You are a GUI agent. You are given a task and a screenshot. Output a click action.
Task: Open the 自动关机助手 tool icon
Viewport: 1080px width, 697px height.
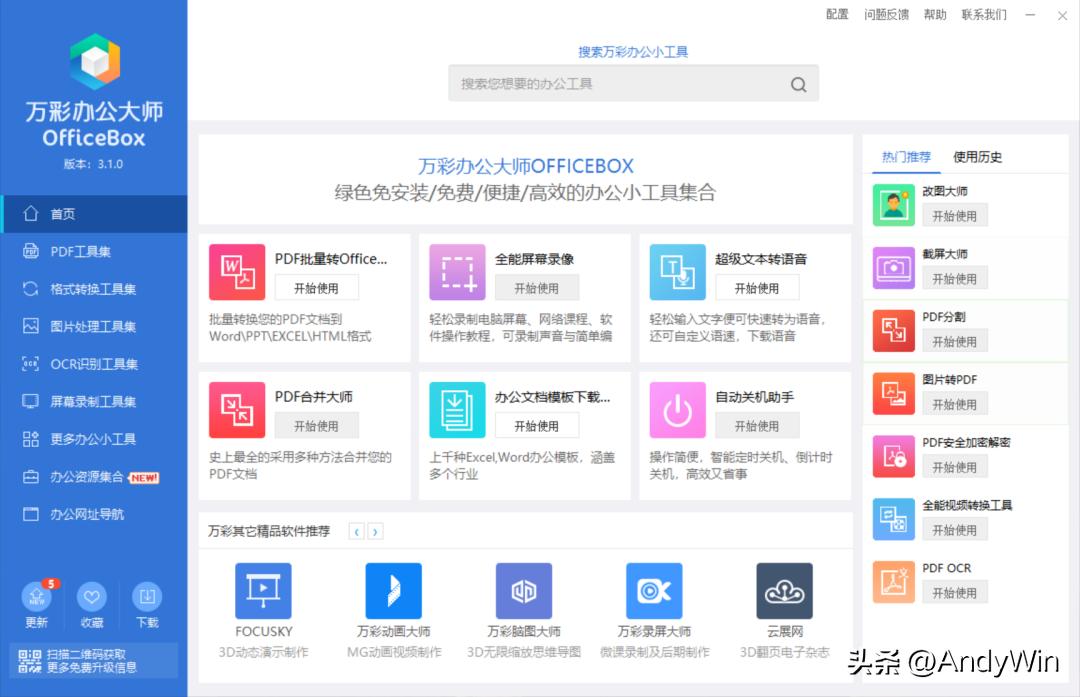coord(677,409)
